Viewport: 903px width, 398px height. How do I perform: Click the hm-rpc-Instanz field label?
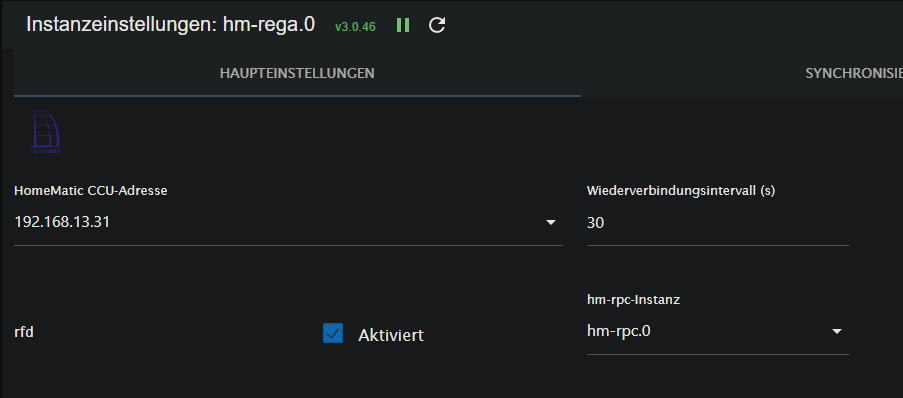click(x=633, y=300)
